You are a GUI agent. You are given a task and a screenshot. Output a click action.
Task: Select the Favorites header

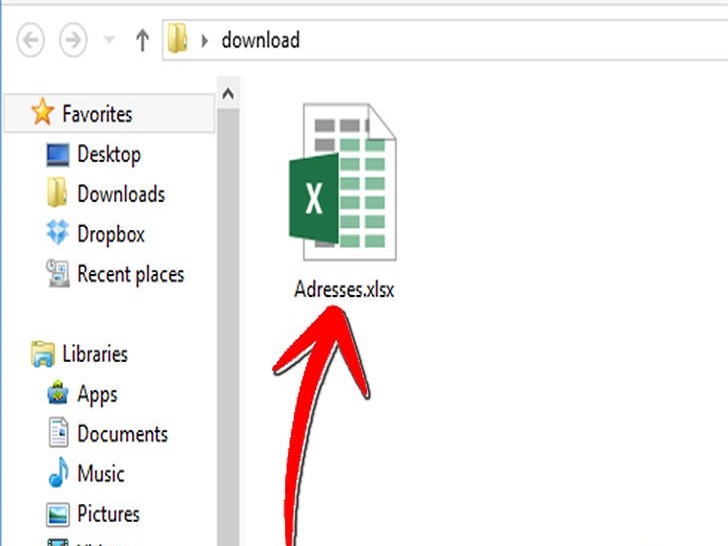click(x=110, y=113)
